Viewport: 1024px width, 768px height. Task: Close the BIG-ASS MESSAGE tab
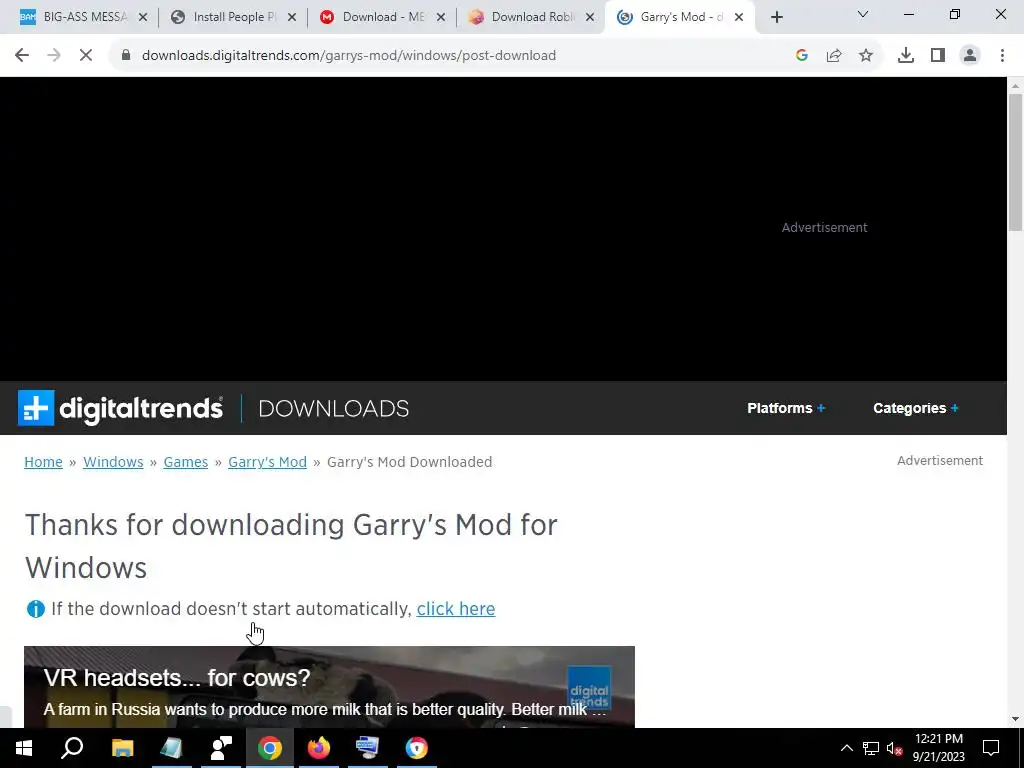point(143,18)
